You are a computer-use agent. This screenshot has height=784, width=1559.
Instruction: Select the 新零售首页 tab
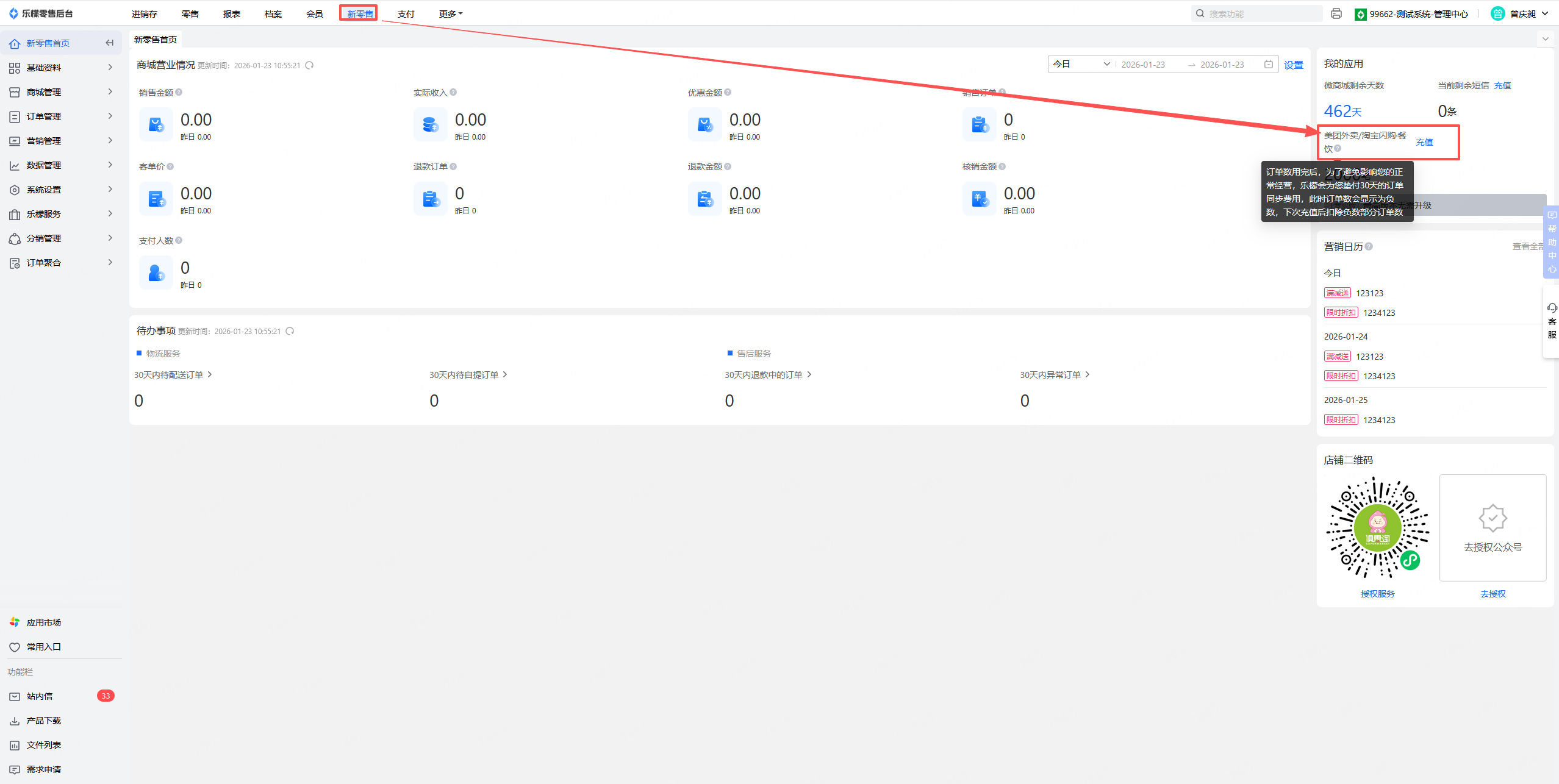click(156, 40)
